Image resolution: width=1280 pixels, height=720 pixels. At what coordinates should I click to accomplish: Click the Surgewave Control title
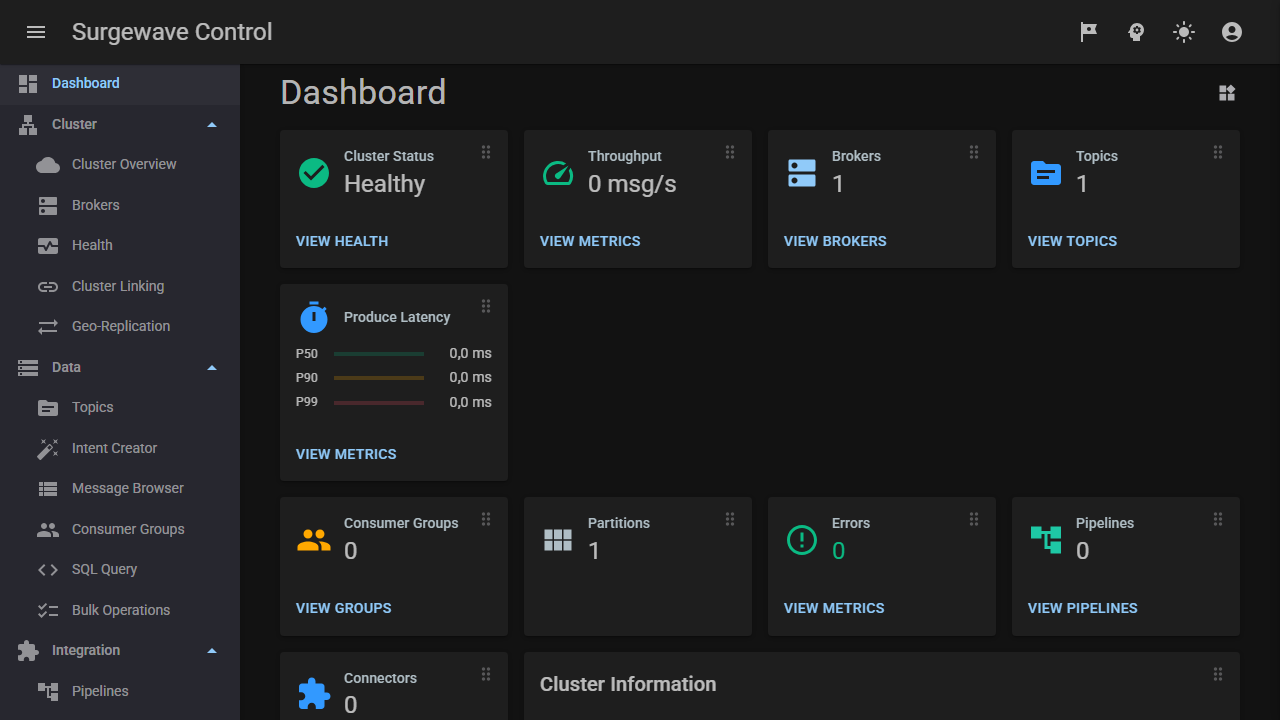pos(172,32)
